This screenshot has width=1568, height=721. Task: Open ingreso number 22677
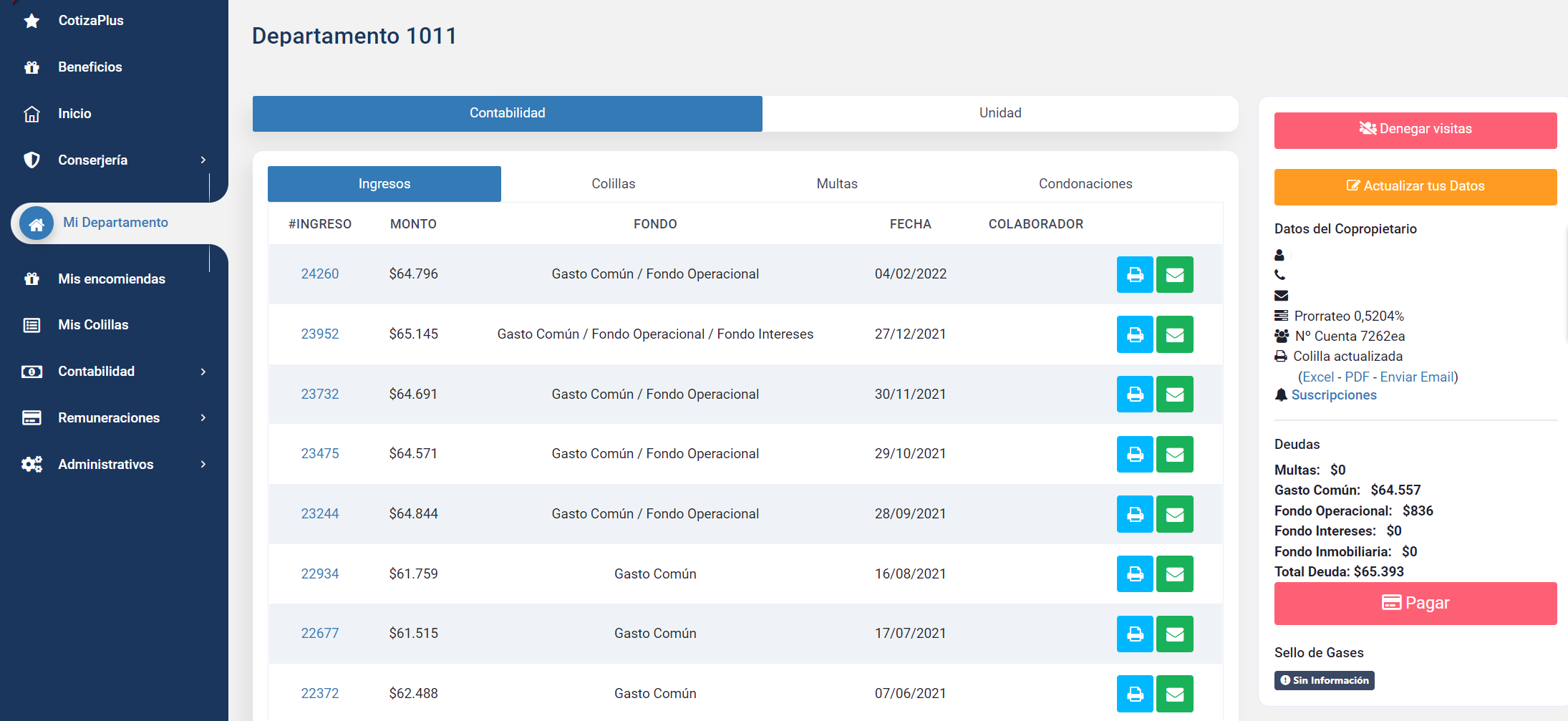320,634
